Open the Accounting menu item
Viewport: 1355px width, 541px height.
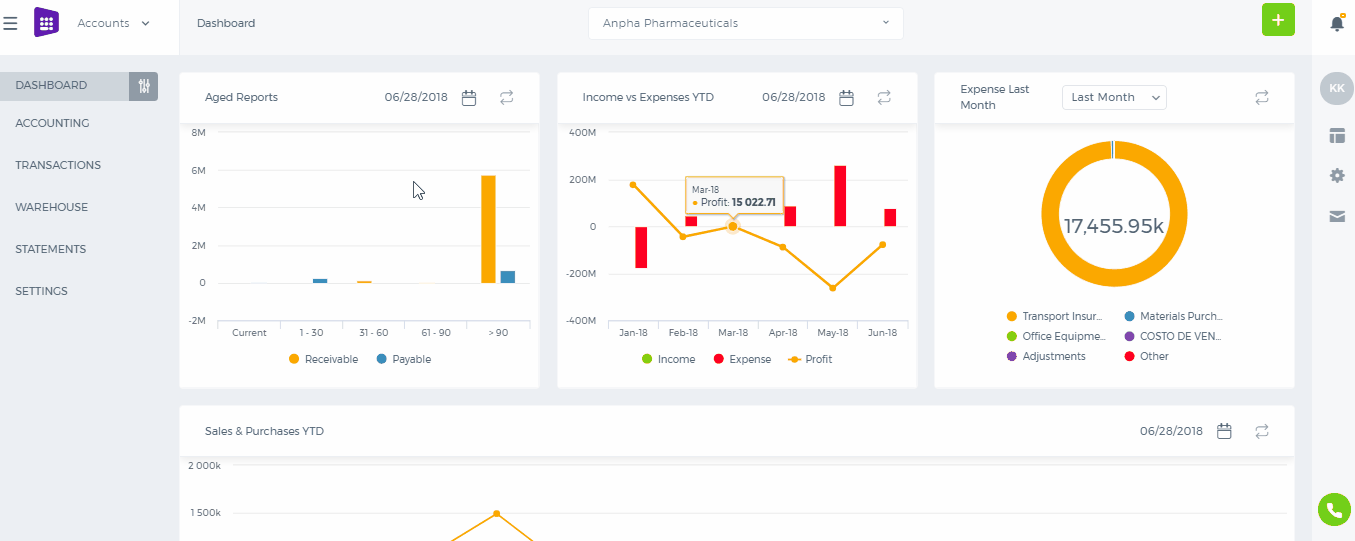click(x=52, y=123)
